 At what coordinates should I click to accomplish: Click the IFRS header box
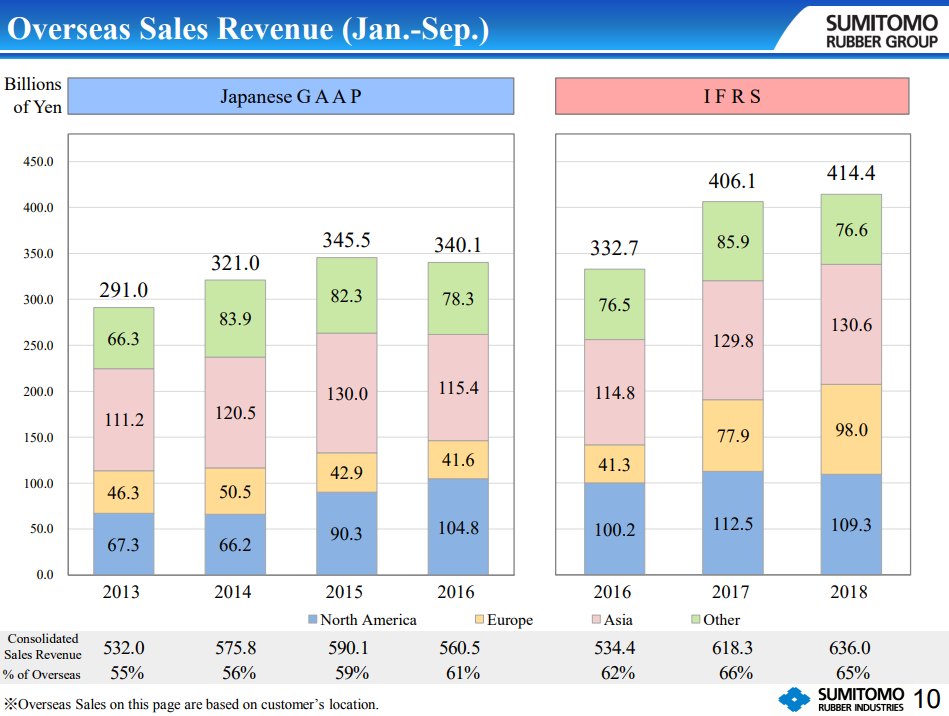tap(732, 96)
